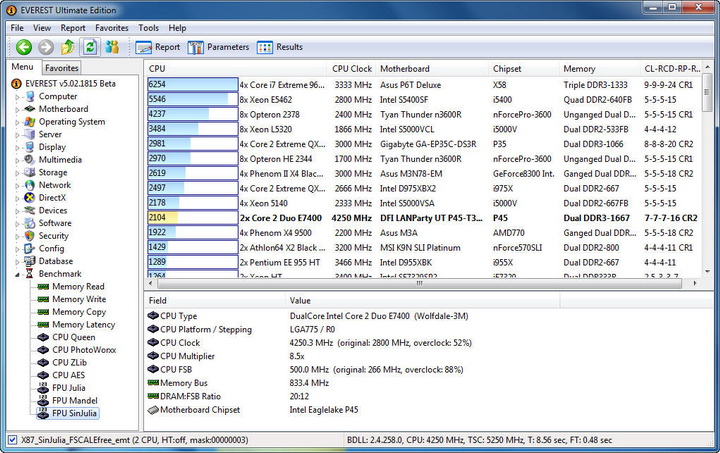Switch to the Menu tab
This screenshot has width=720, height=453.
tap(22, 67)
